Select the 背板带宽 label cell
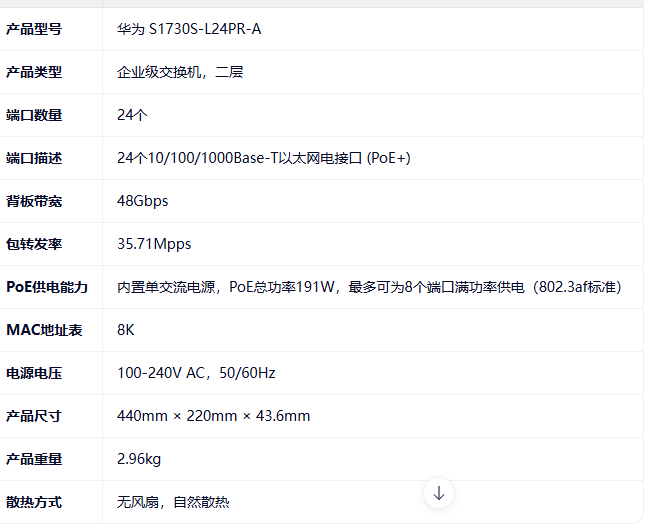Screen dimensions: 661x526 point(34,201)
